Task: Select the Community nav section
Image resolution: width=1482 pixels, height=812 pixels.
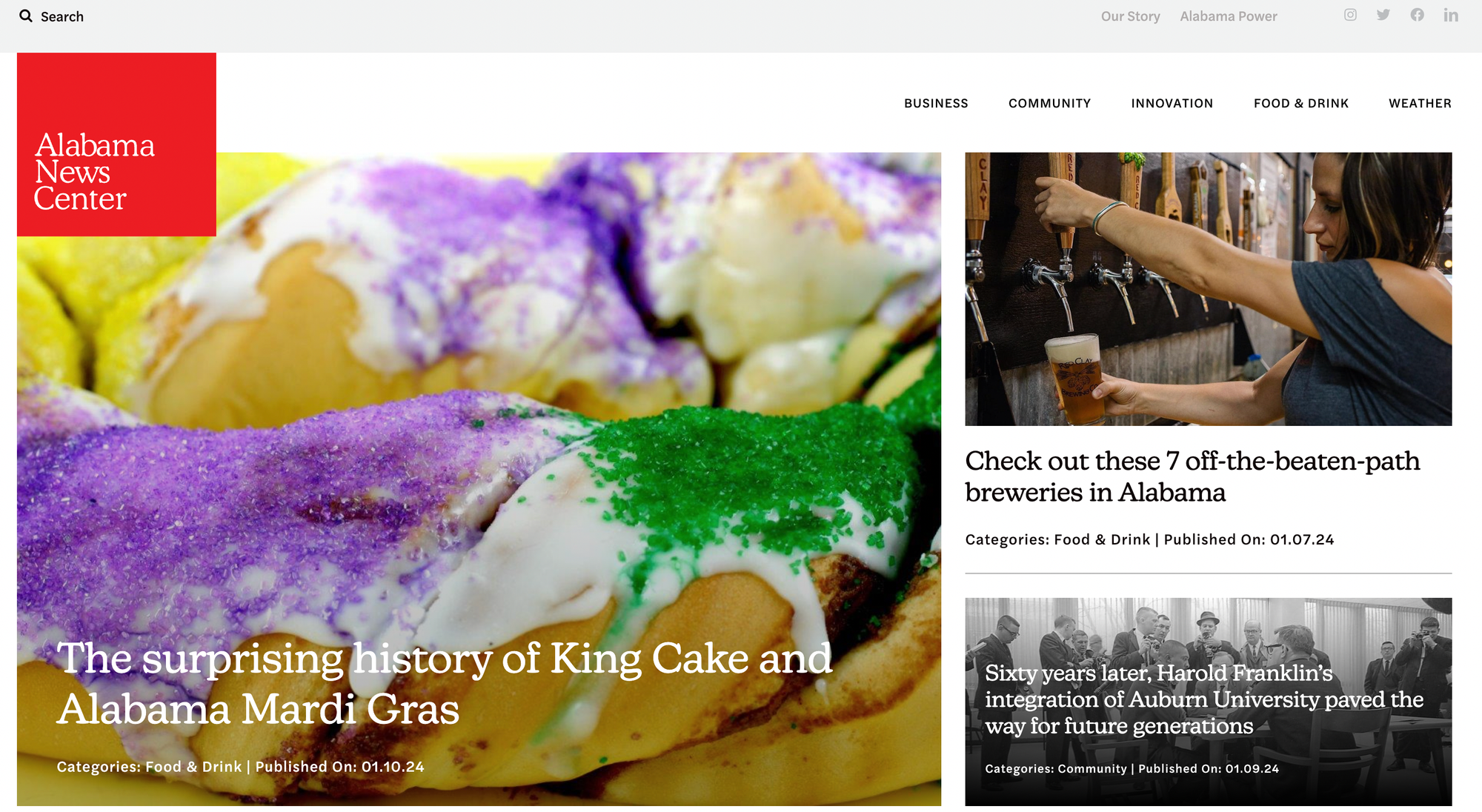Action: click(x=1049, y=103)
